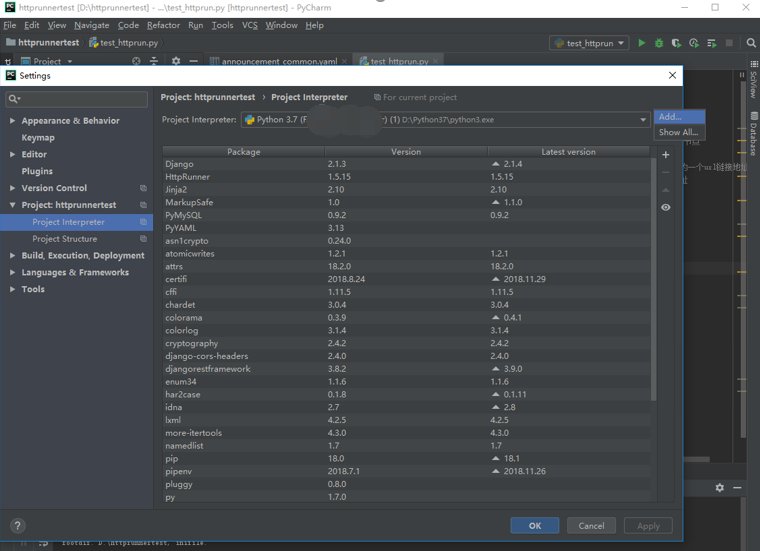Click the stop process square icon

729,43
